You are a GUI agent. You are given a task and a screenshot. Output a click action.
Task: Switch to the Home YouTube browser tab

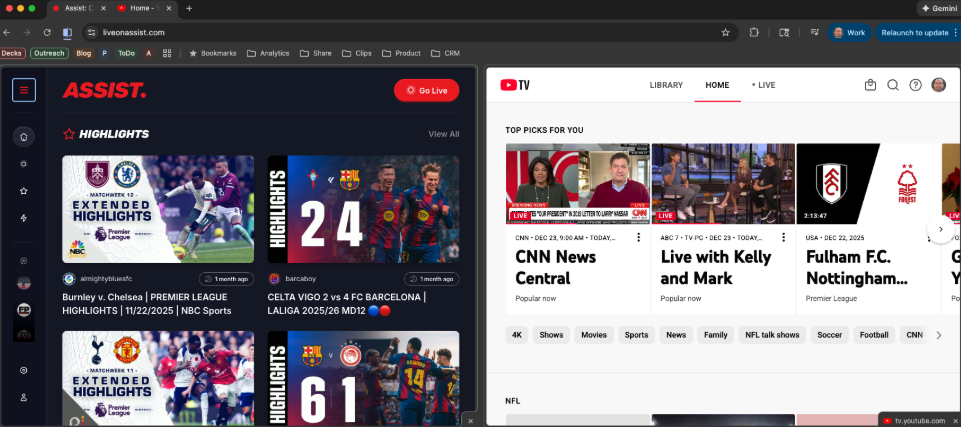click(x=143, y=8)
